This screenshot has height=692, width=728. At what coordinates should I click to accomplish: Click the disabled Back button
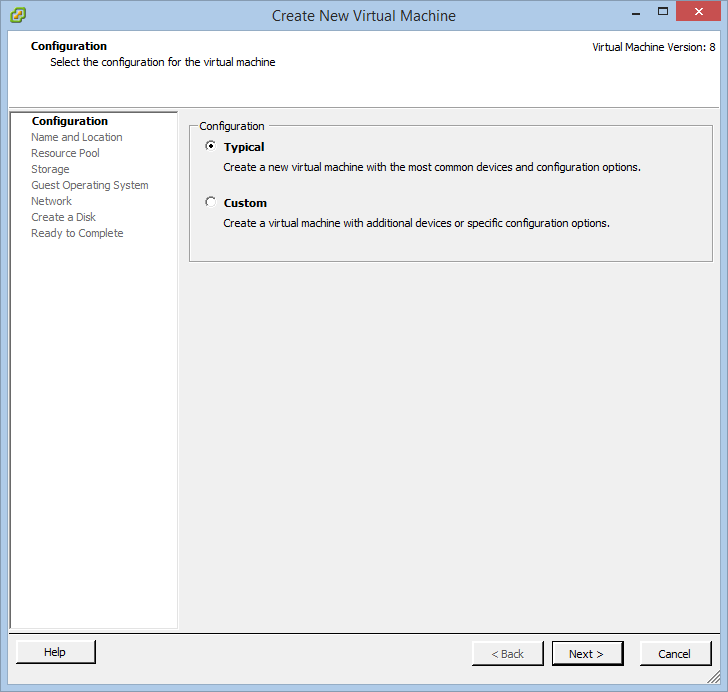point(507,653)
